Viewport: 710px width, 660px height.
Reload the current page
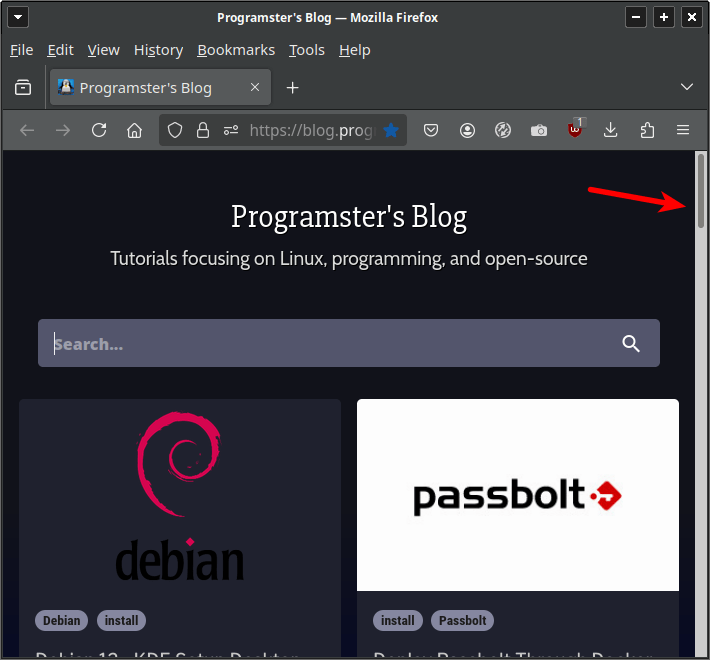99,130
